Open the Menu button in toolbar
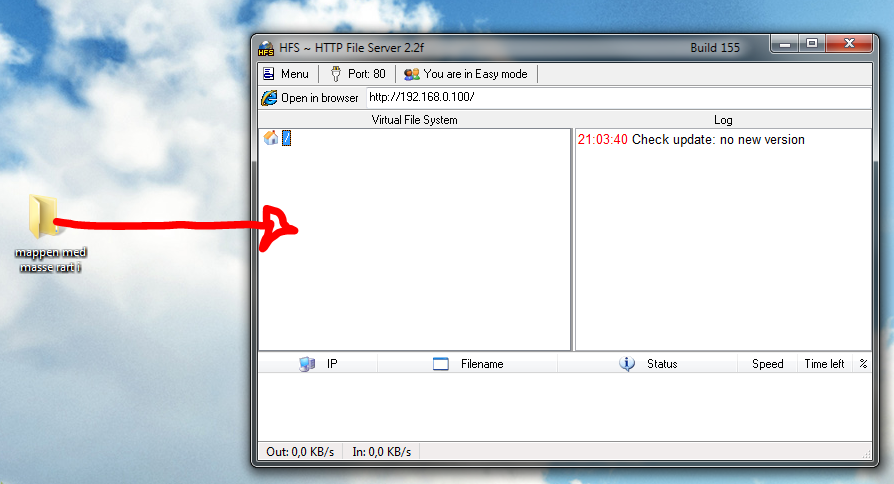 click(286, 74)
